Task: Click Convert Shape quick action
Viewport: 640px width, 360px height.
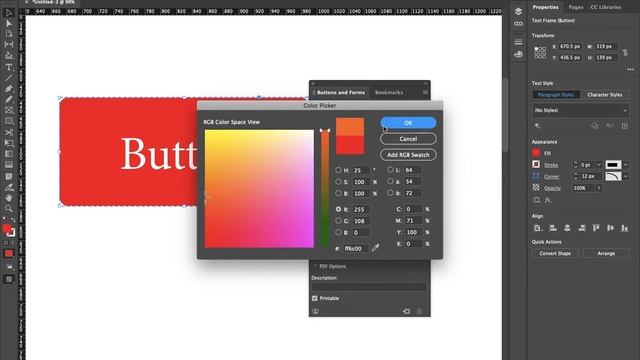Action: click(555, 253)
